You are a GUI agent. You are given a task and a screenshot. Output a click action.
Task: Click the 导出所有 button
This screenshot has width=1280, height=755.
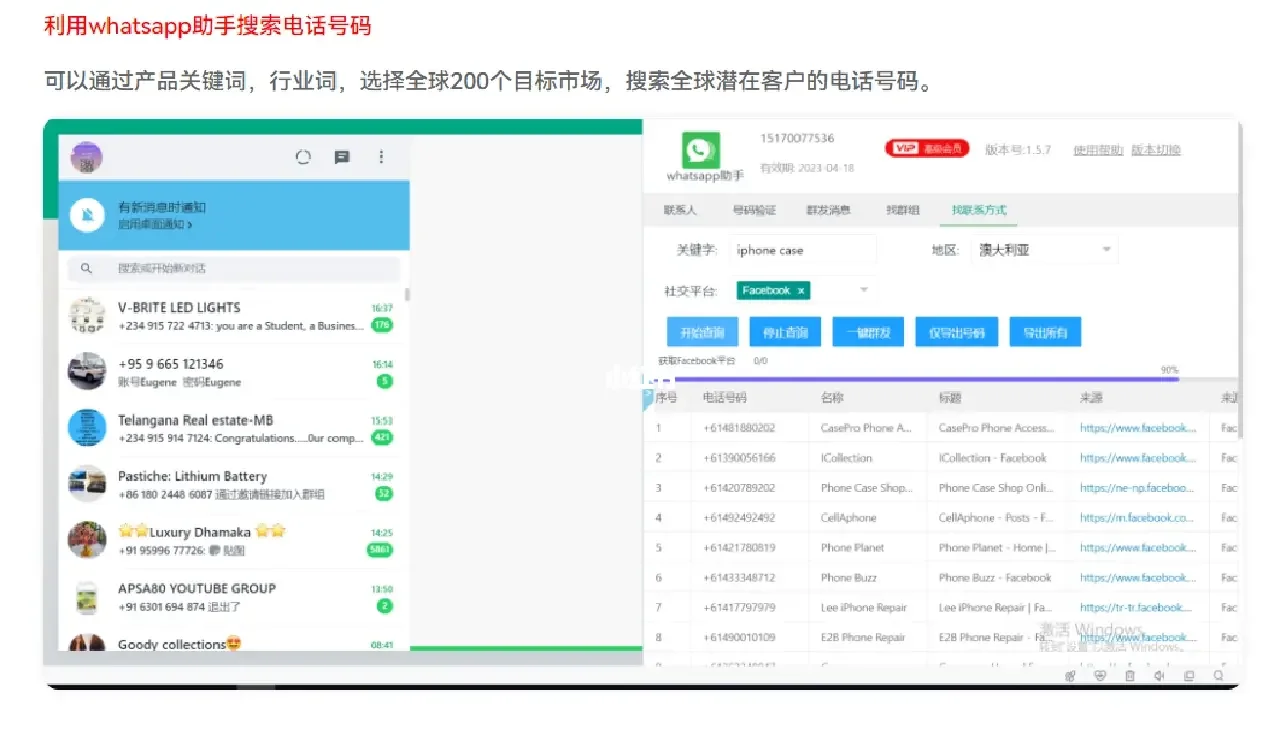[1045, 333]
